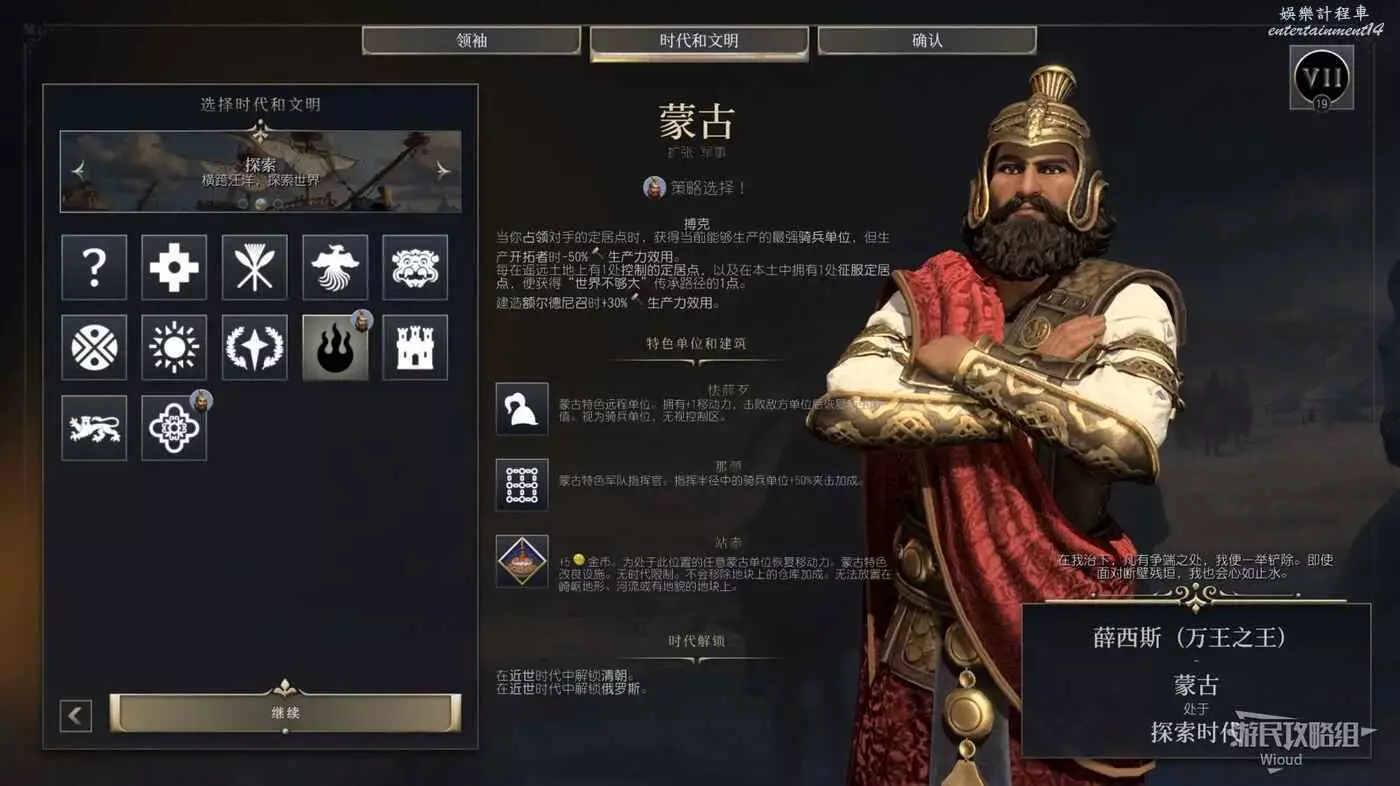
Task: Select the flame Mongolia civilization icon
Action: pos(335,347)
